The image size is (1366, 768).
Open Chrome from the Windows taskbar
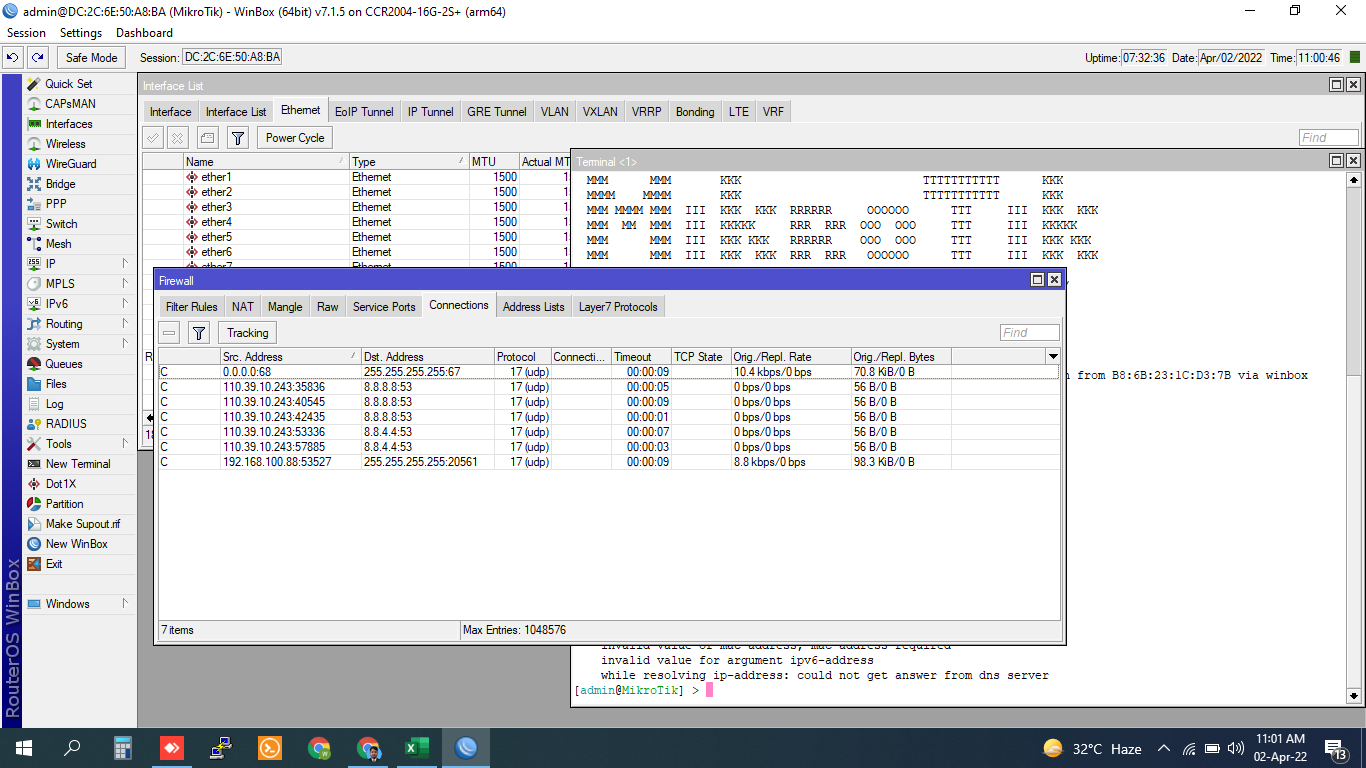tap(319, 748)
